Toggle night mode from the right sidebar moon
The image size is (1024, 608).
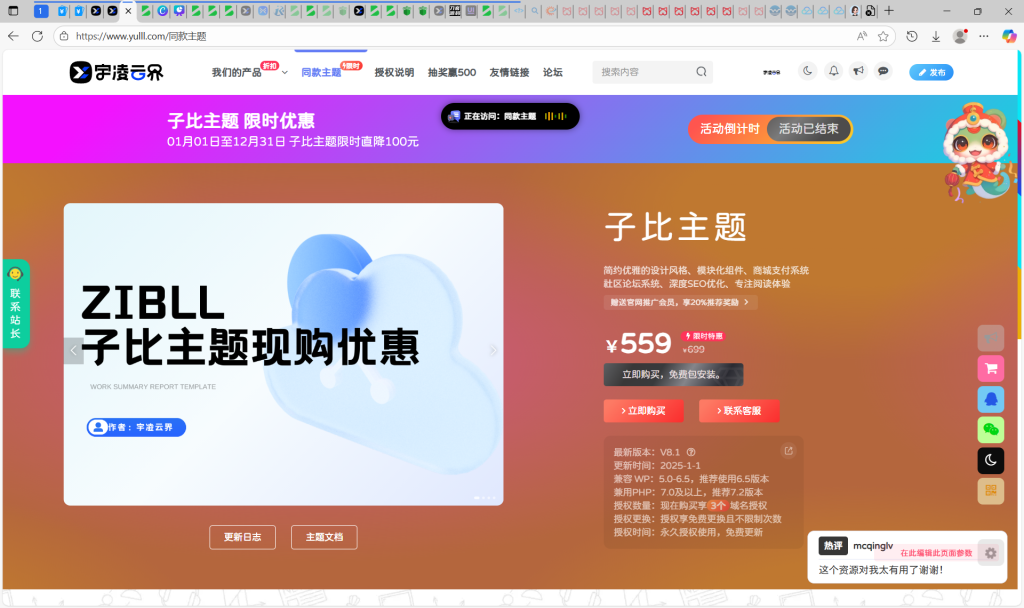[x=990, y=460]
